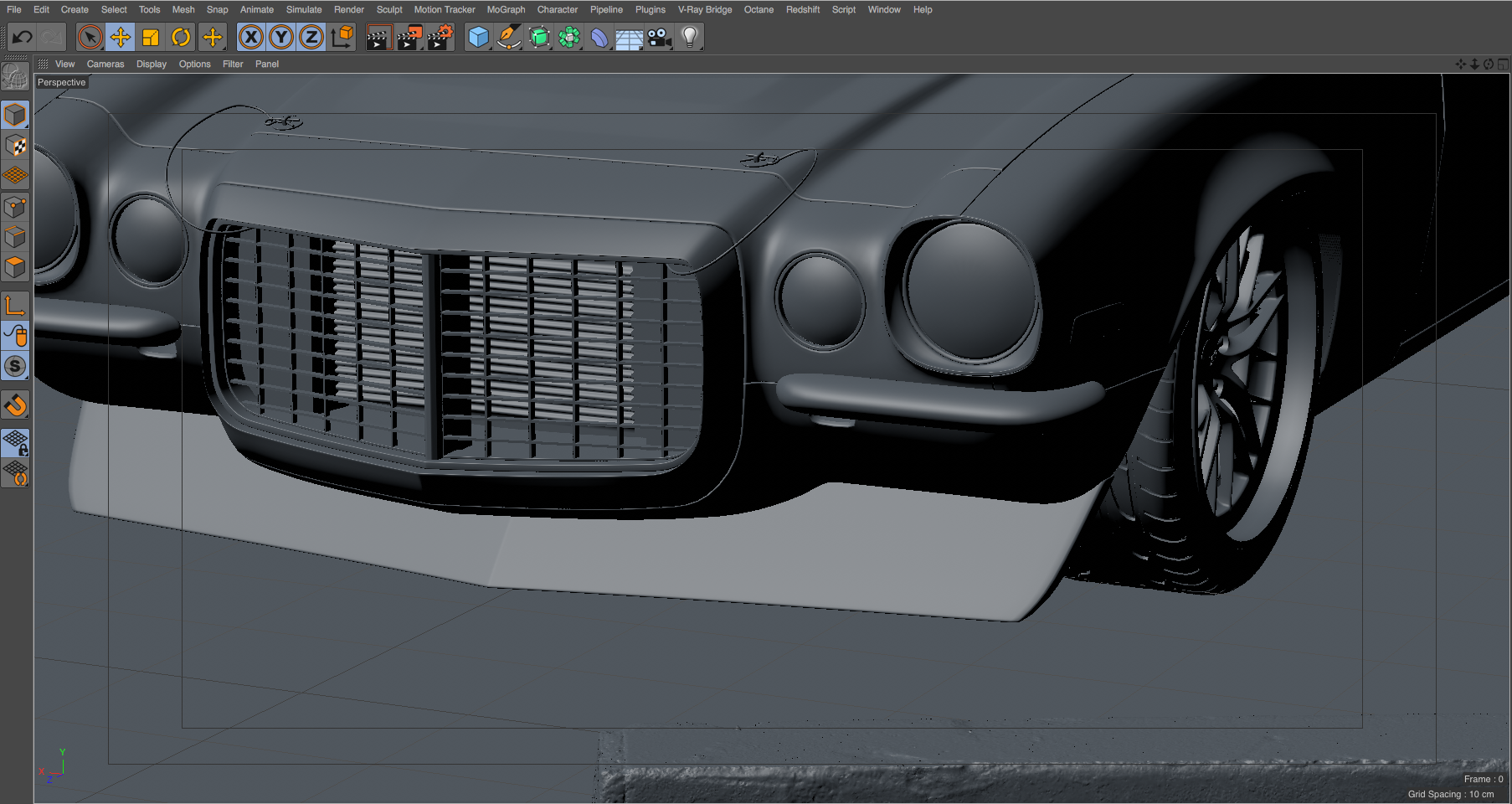The width and height of the screenshot is (1512, 804).
Task: Open the Render menu
Action: [348, 10]
